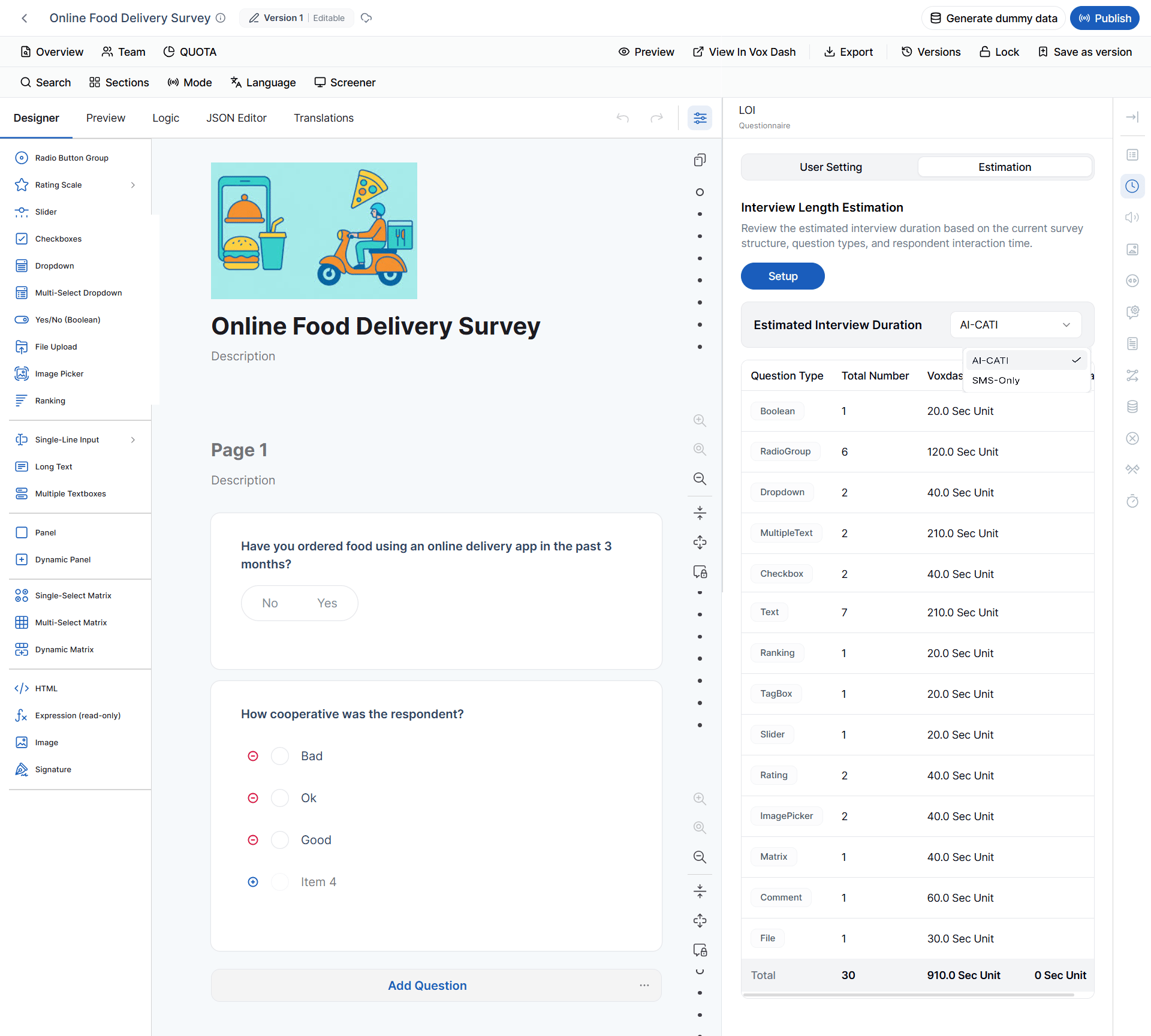This screenshot has width=1151, height=1036.
Task: Expand the Rating Scale submenu
Action: pos(133,185)
